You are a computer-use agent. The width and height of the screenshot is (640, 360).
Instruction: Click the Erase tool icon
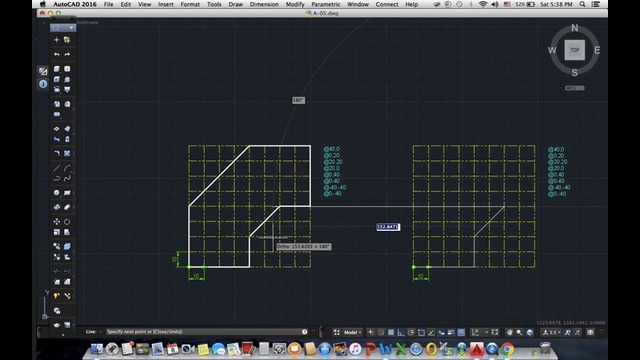click(67, 207)
